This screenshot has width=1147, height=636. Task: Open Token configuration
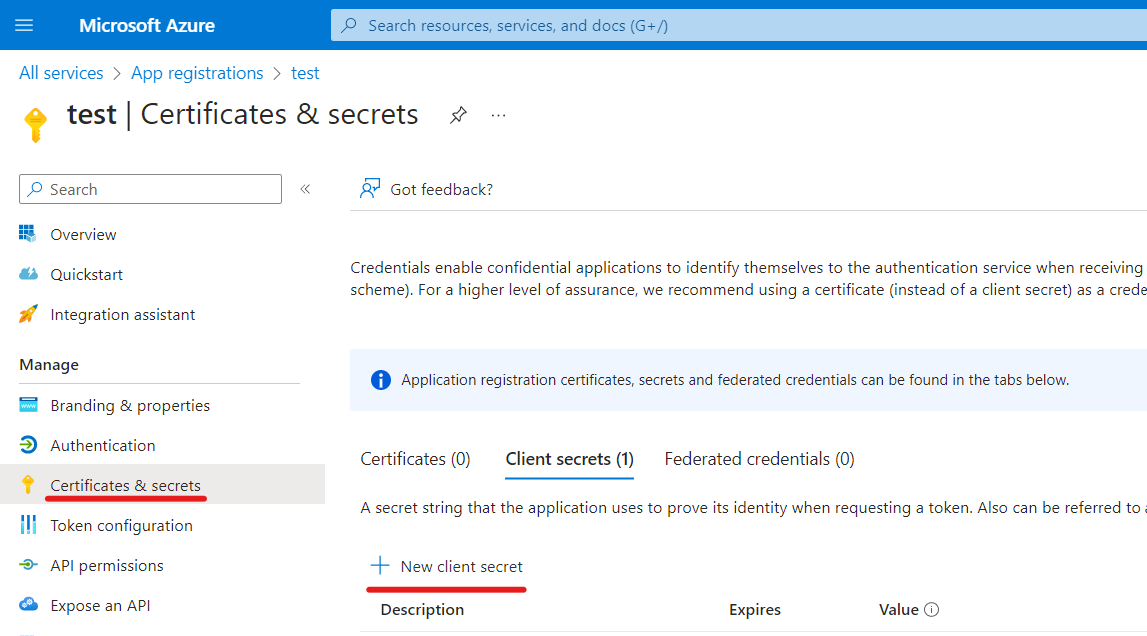[x=121, y=525]
